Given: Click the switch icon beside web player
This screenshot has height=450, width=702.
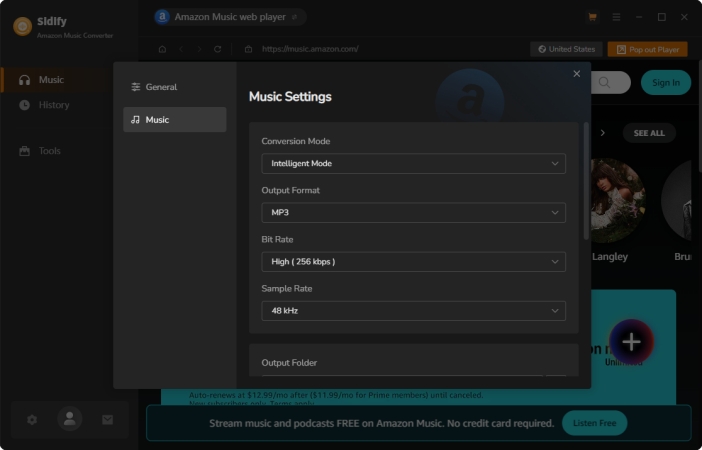Looking at the screenshot, I should coord(294,17).
